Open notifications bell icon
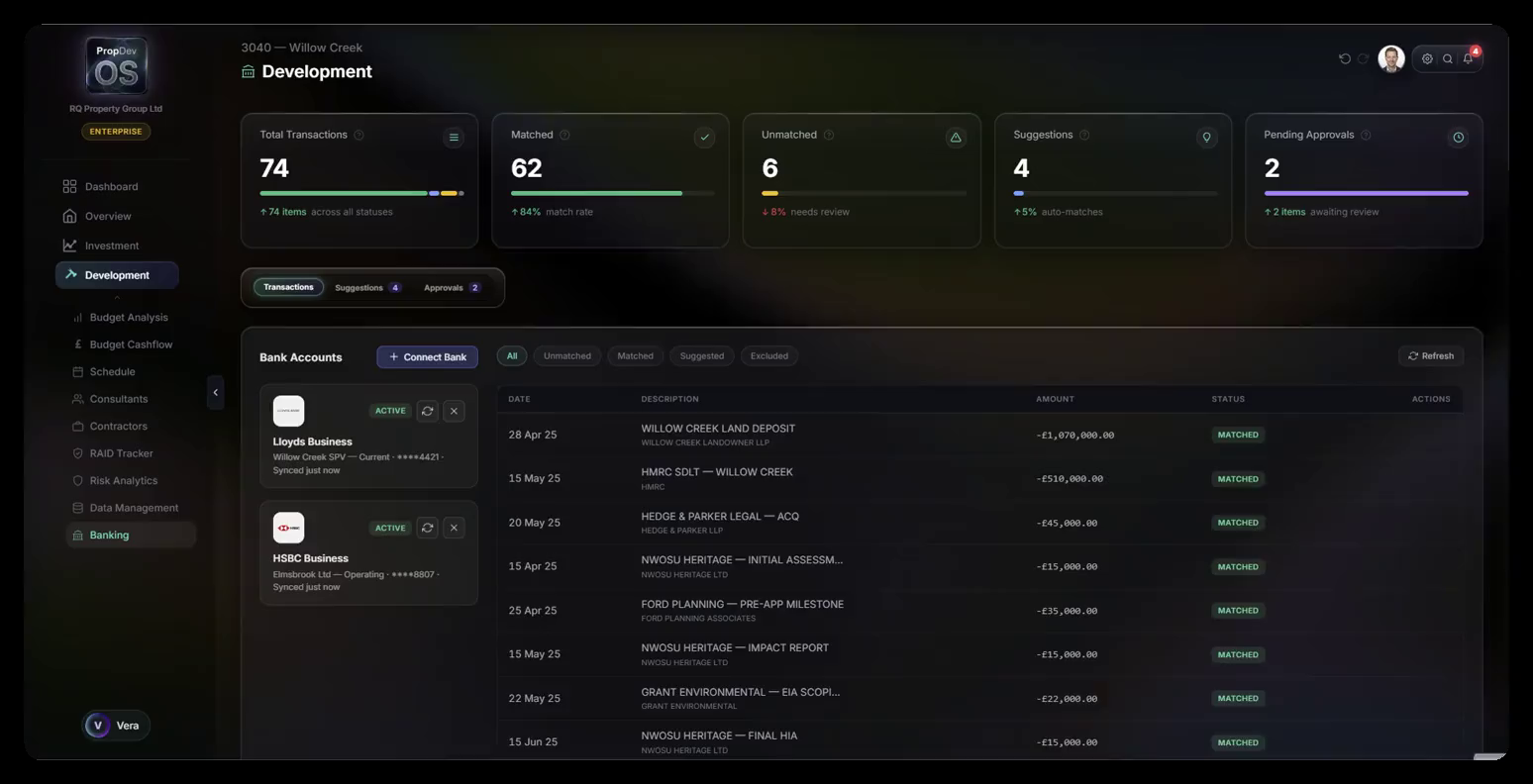This screenshot has width=1533, height=784. (1469, 58)
